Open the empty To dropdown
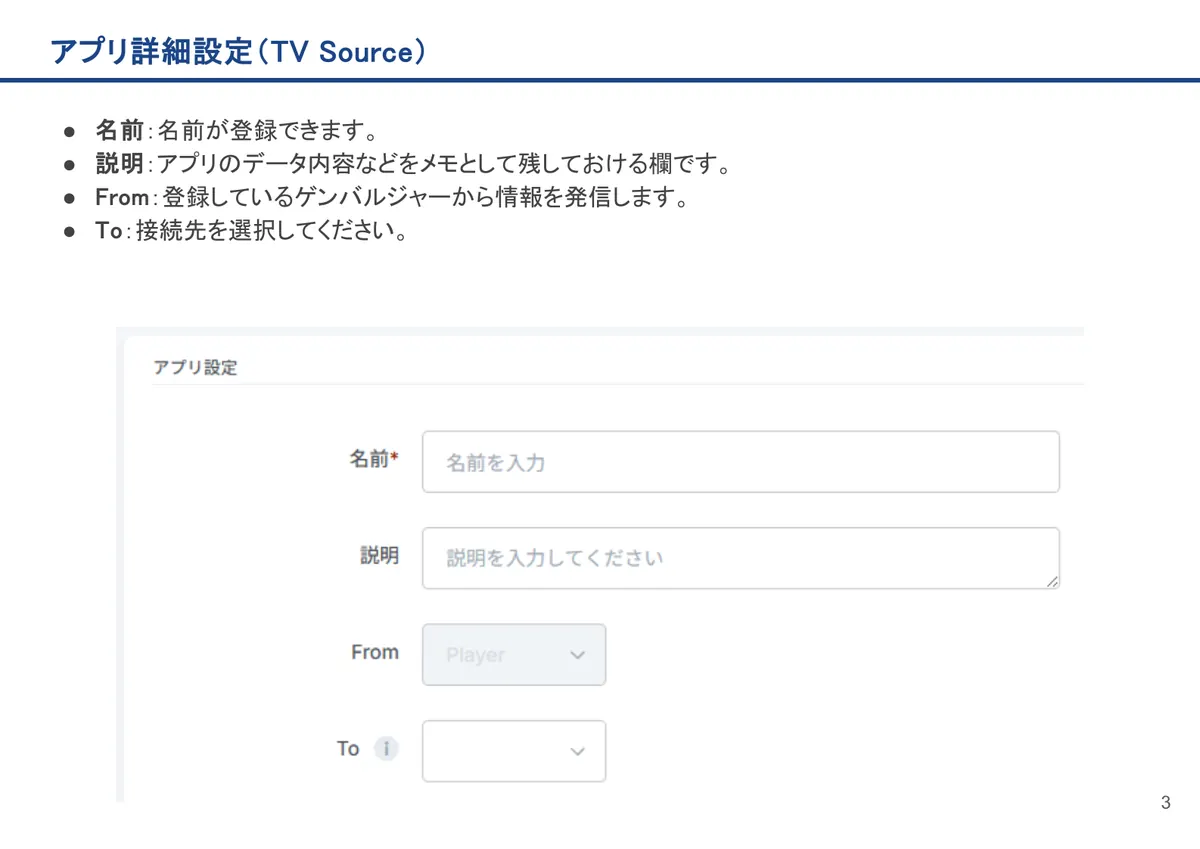This screenshot has height=849, width=1200. click(514, 751)
